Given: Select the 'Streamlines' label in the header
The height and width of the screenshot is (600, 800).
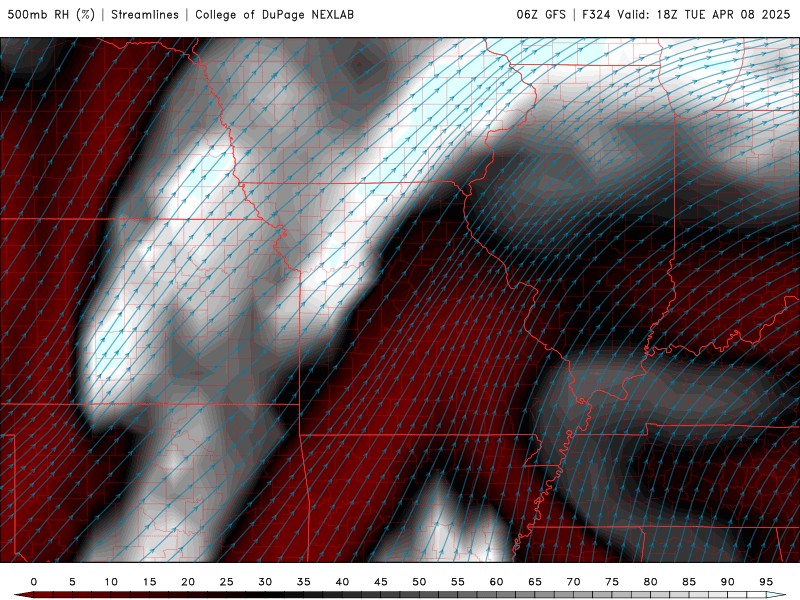Looking at the screenshot, I should [x=145, y=14].
